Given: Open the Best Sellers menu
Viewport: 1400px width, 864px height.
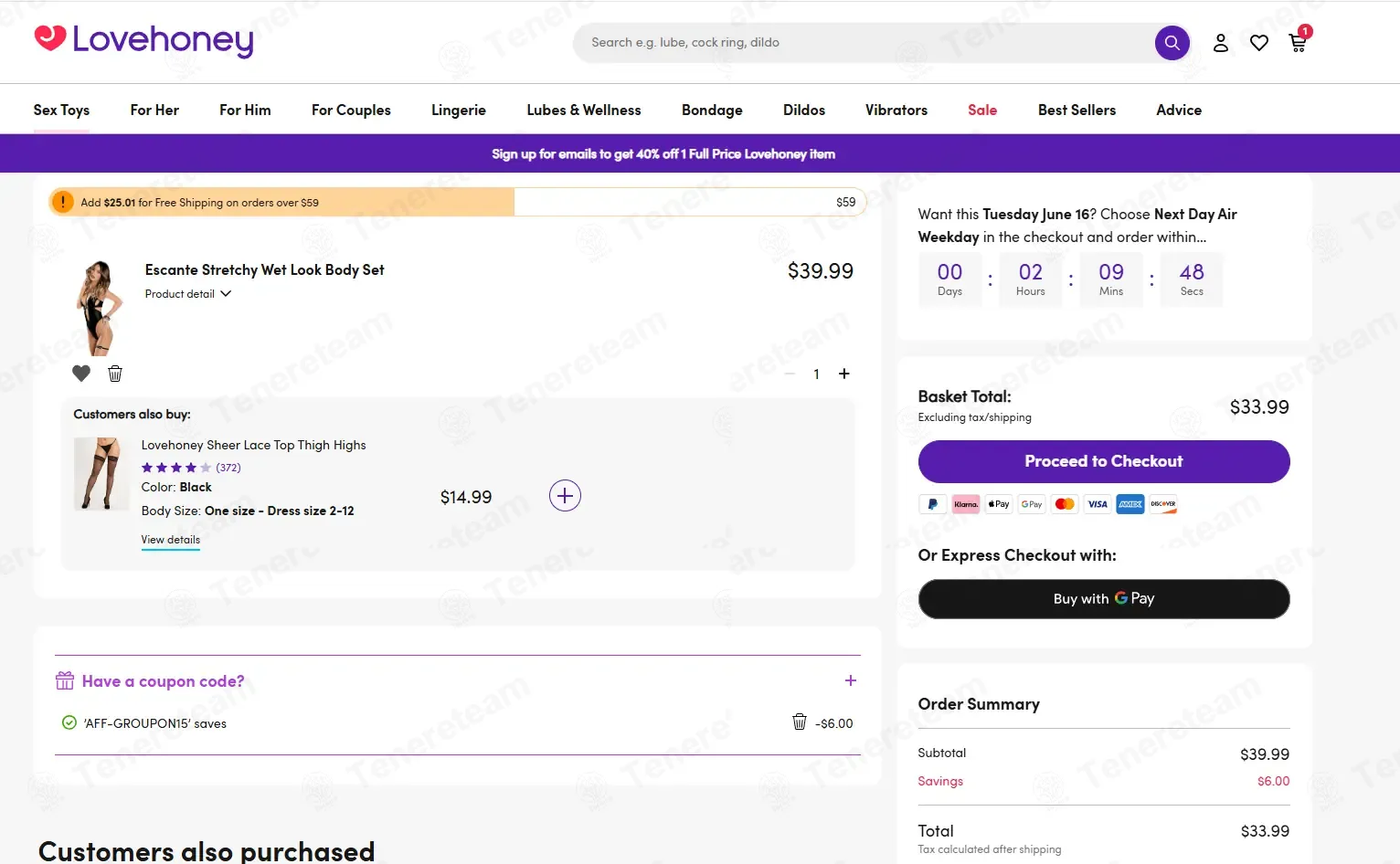Looking at the screenshot, I should pyautogui.click(x=1077, y=110).
